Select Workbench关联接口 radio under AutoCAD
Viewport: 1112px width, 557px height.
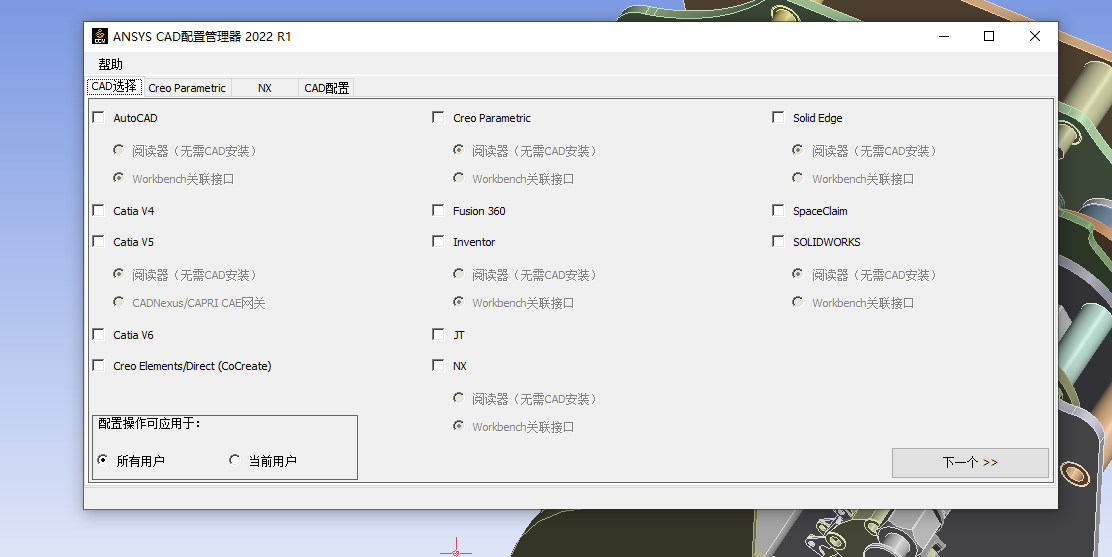(x=118, y=178)
